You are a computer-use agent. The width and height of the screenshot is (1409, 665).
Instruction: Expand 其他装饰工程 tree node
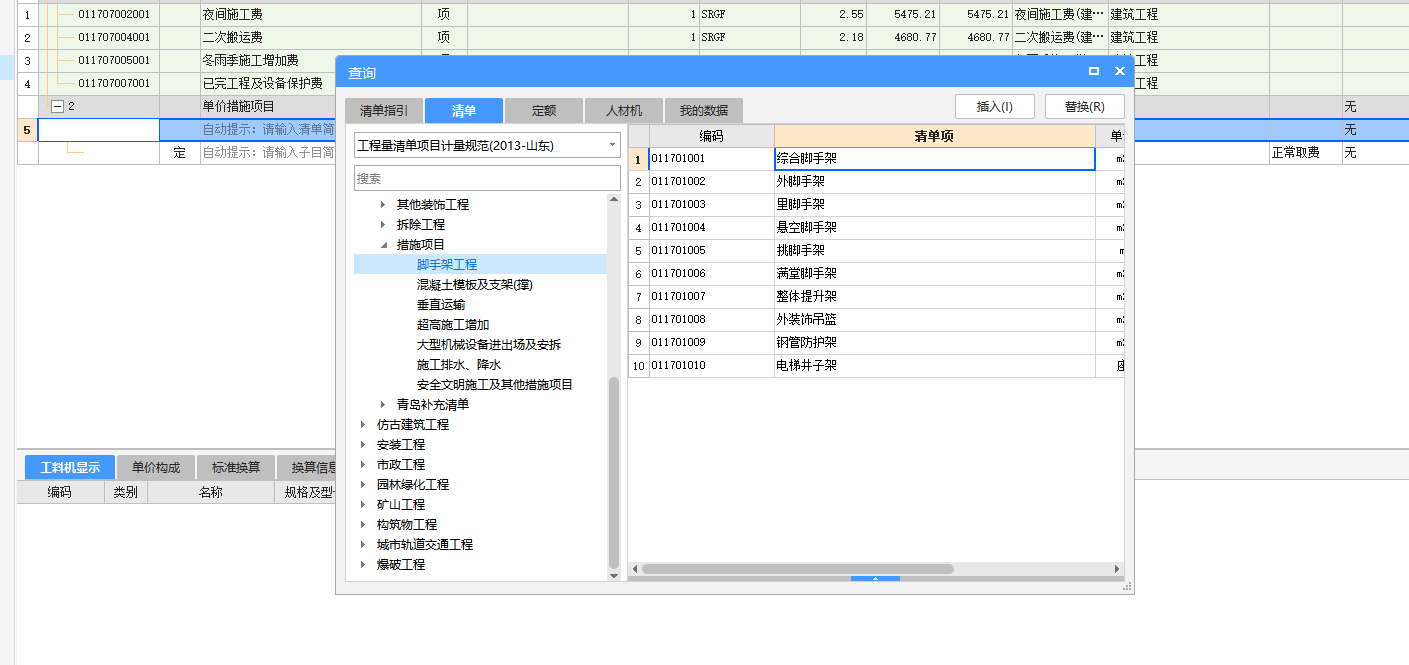(x=383, y=205)
